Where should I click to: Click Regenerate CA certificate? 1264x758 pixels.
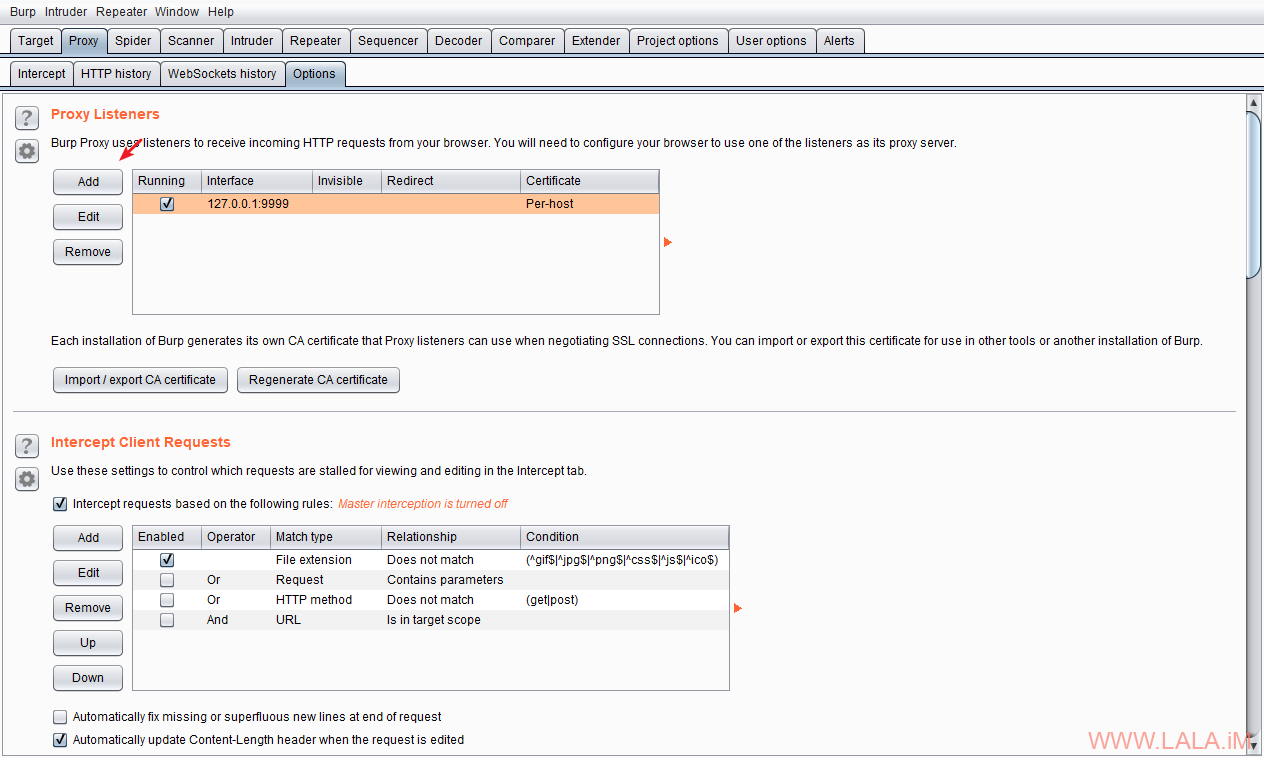click(318, 380)
